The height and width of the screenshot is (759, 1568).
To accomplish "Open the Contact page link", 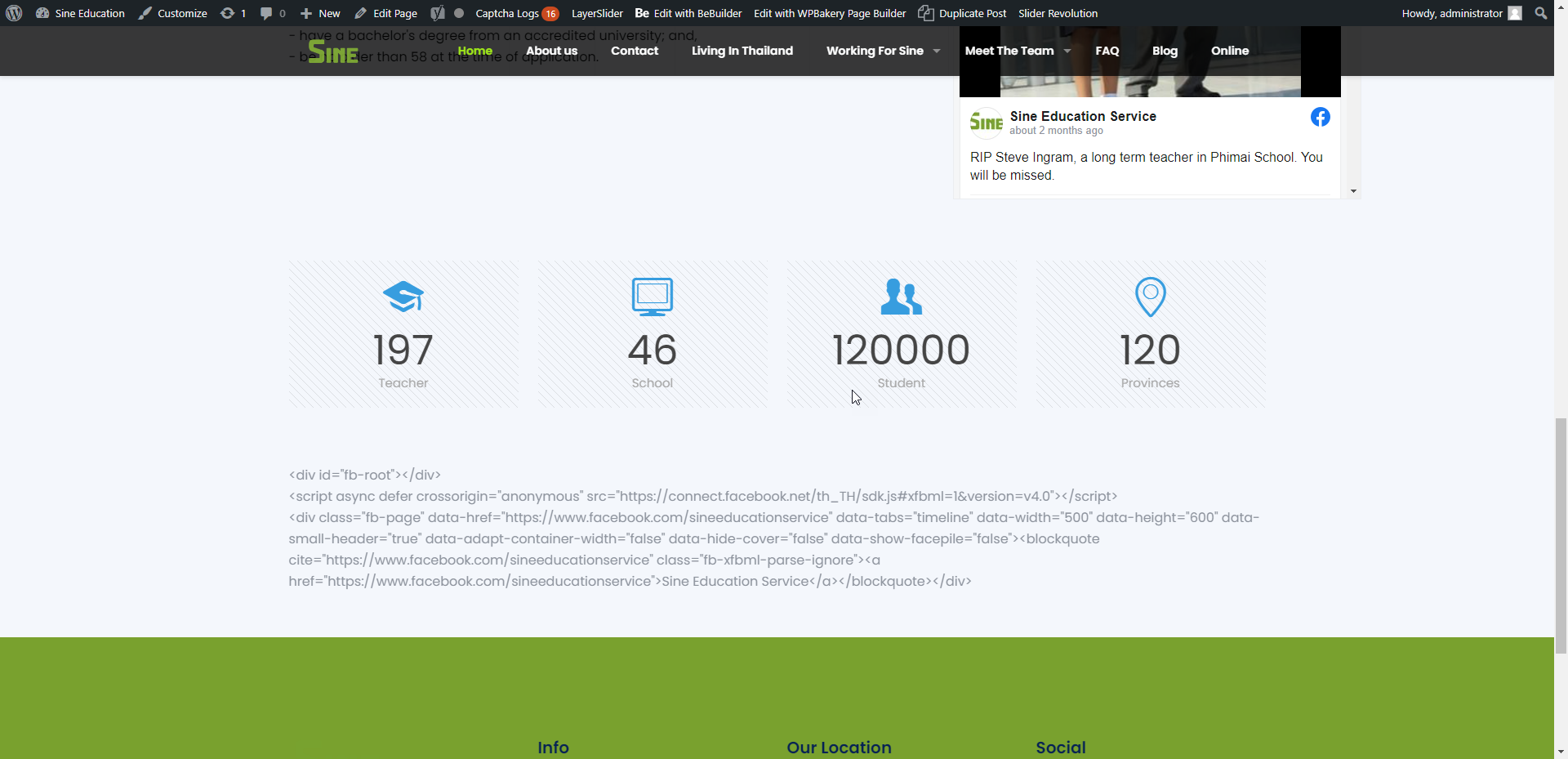I will 635,51.
